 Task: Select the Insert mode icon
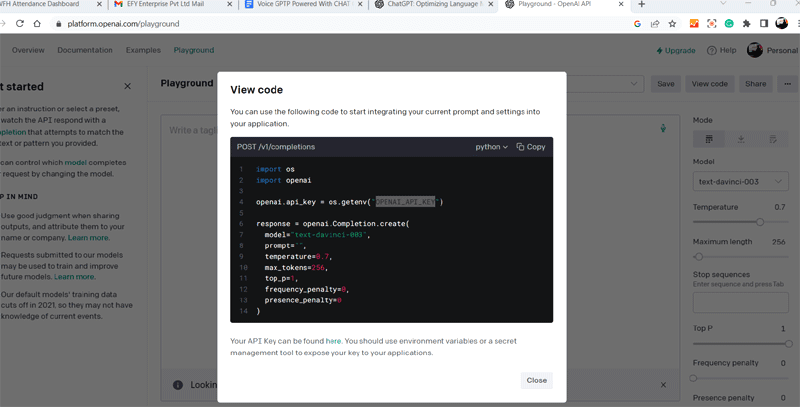[741, 139]
